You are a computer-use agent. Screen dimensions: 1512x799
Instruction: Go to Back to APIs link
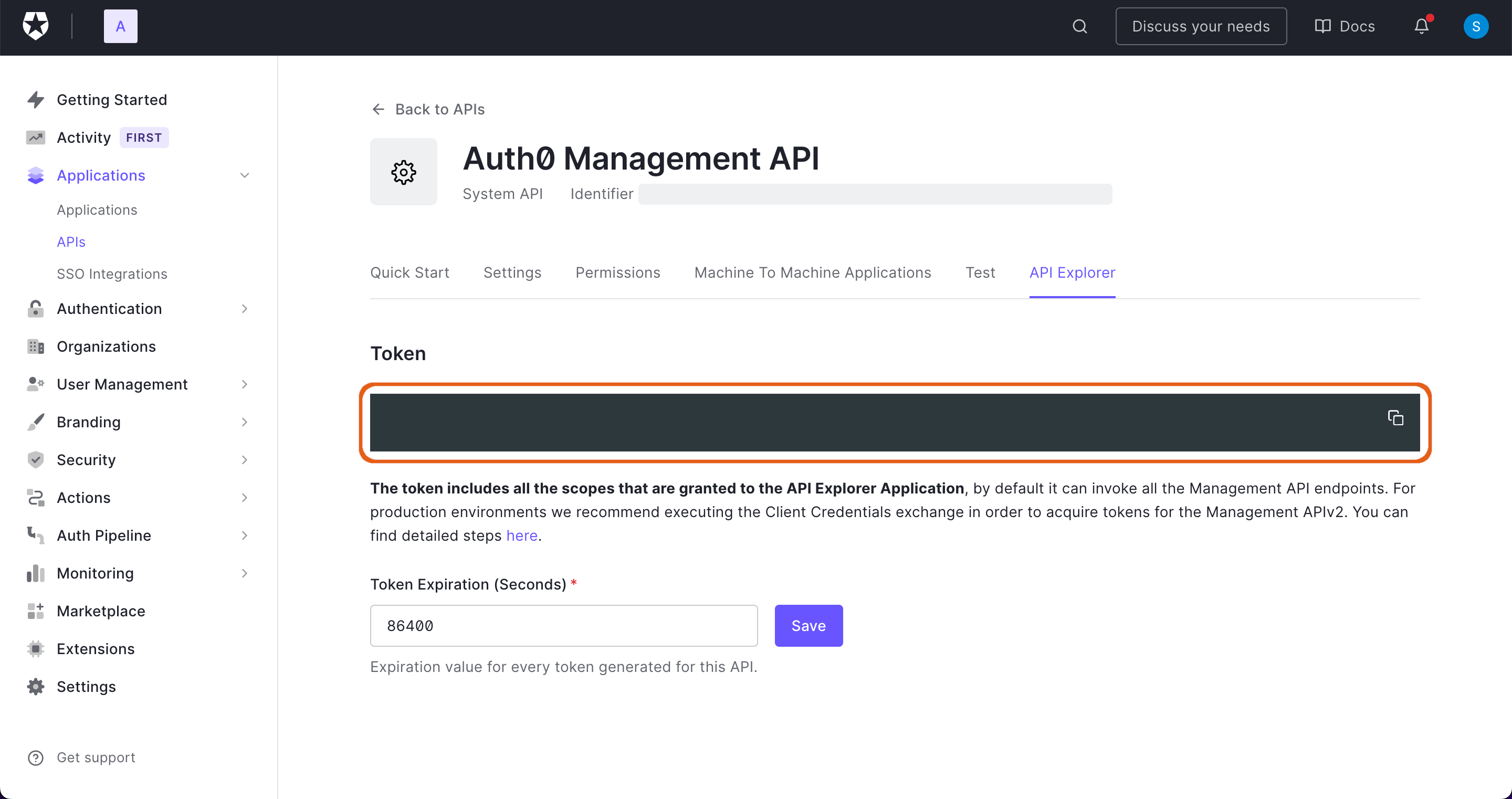(x=439, y=109)
